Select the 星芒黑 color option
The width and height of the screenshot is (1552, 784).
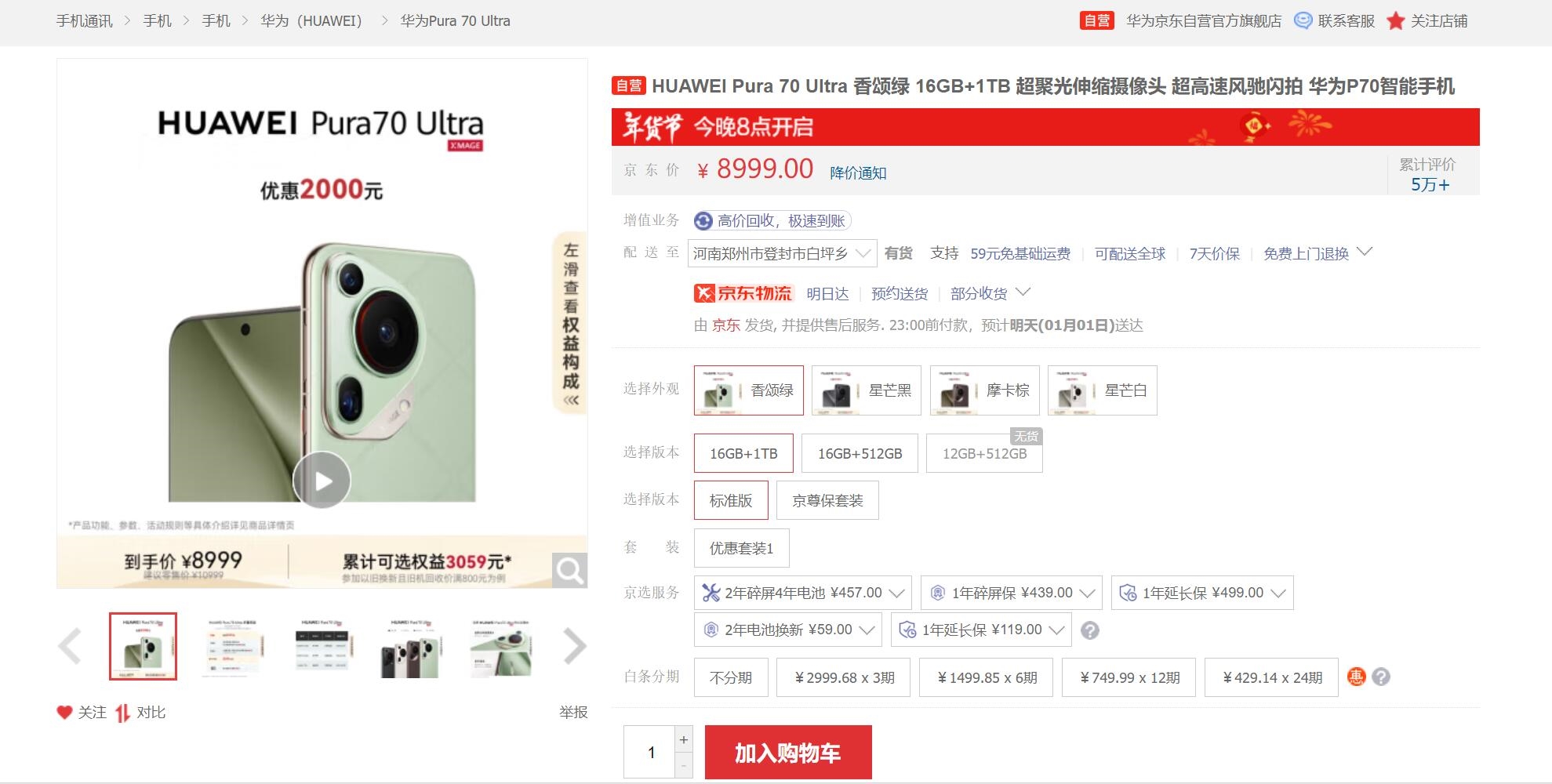click(867, 390)
